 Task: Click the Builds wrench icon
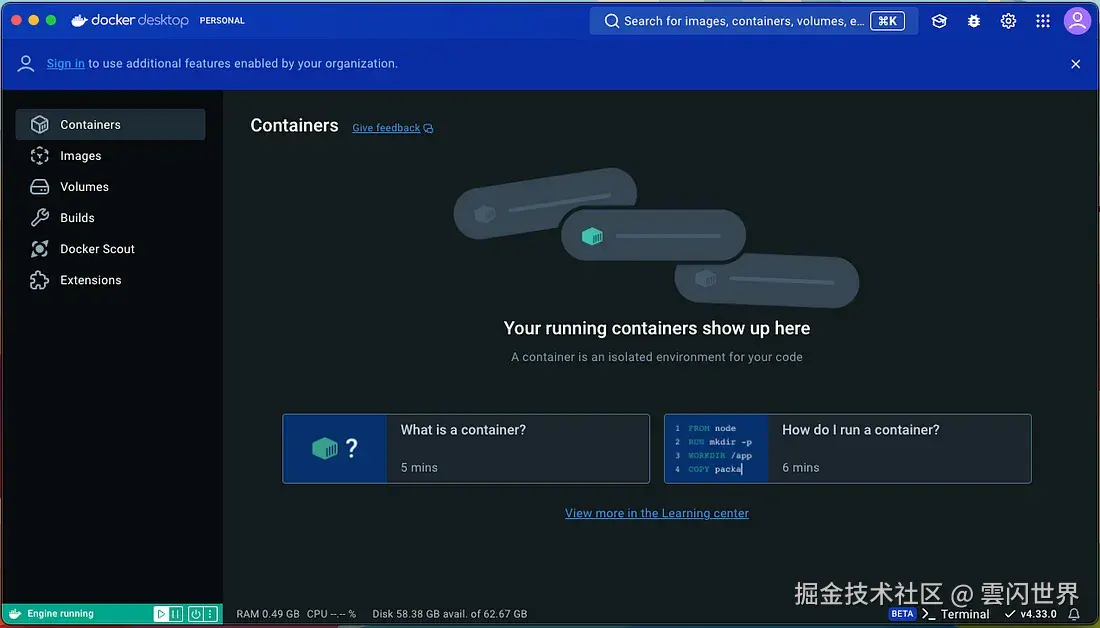pos(39,218)
